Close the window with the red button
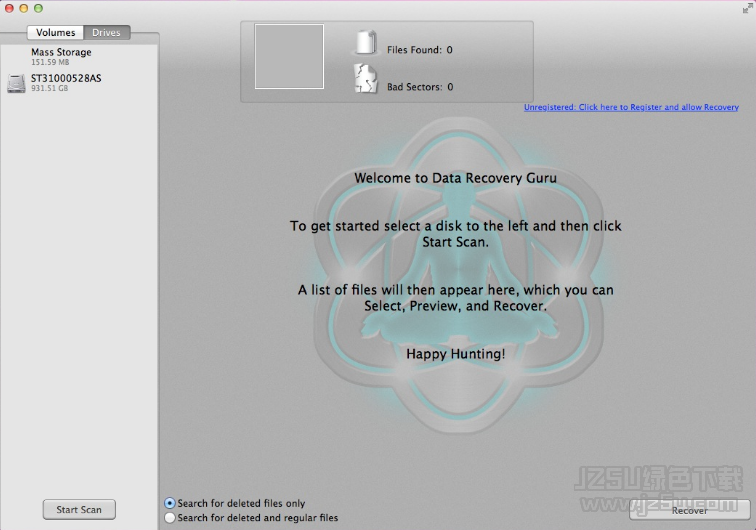The height and width of the screenshot is (530, 756). [9, 8]
